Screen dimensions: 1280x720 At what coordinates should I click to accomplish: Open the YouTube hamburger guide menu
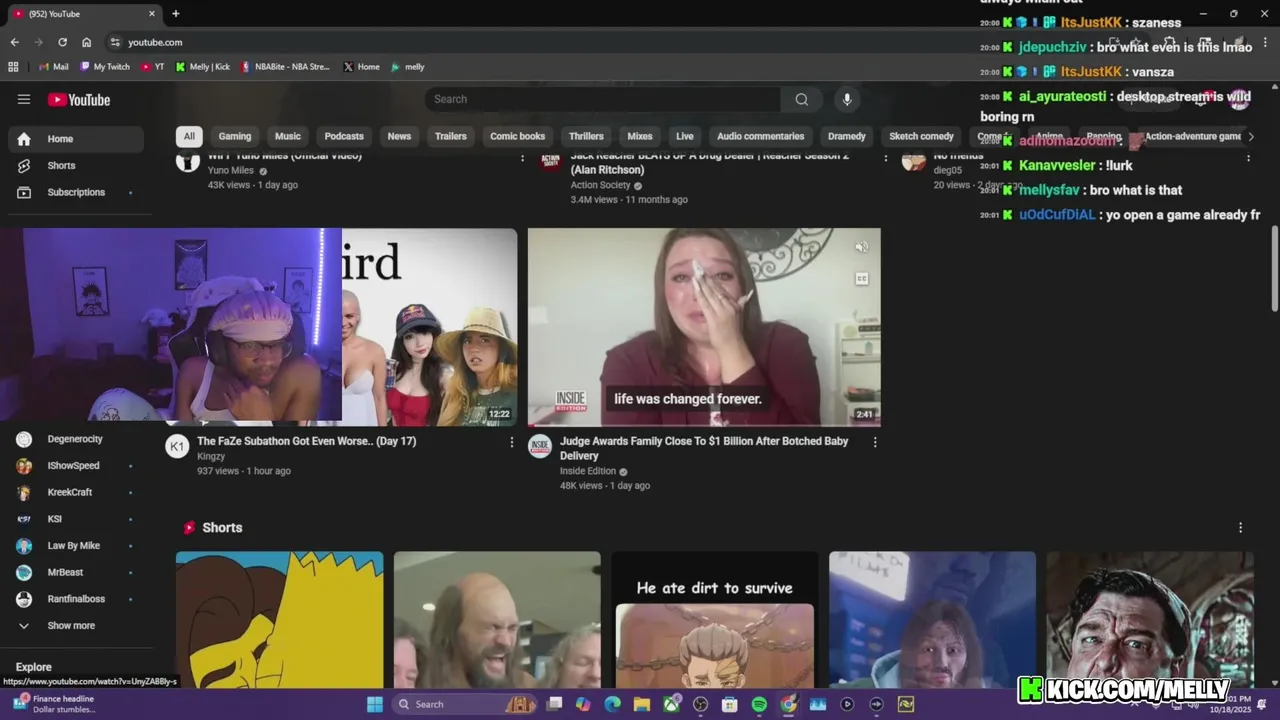[24, 99]
